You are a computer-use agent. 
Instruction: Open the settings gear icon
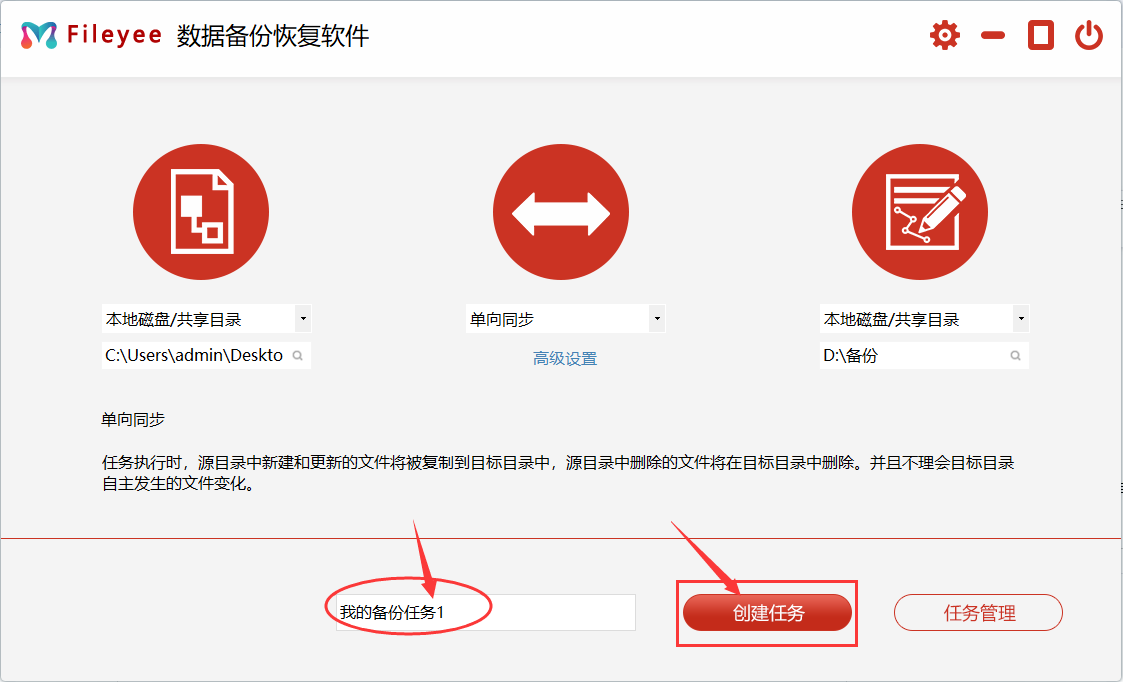coord(943,34)
